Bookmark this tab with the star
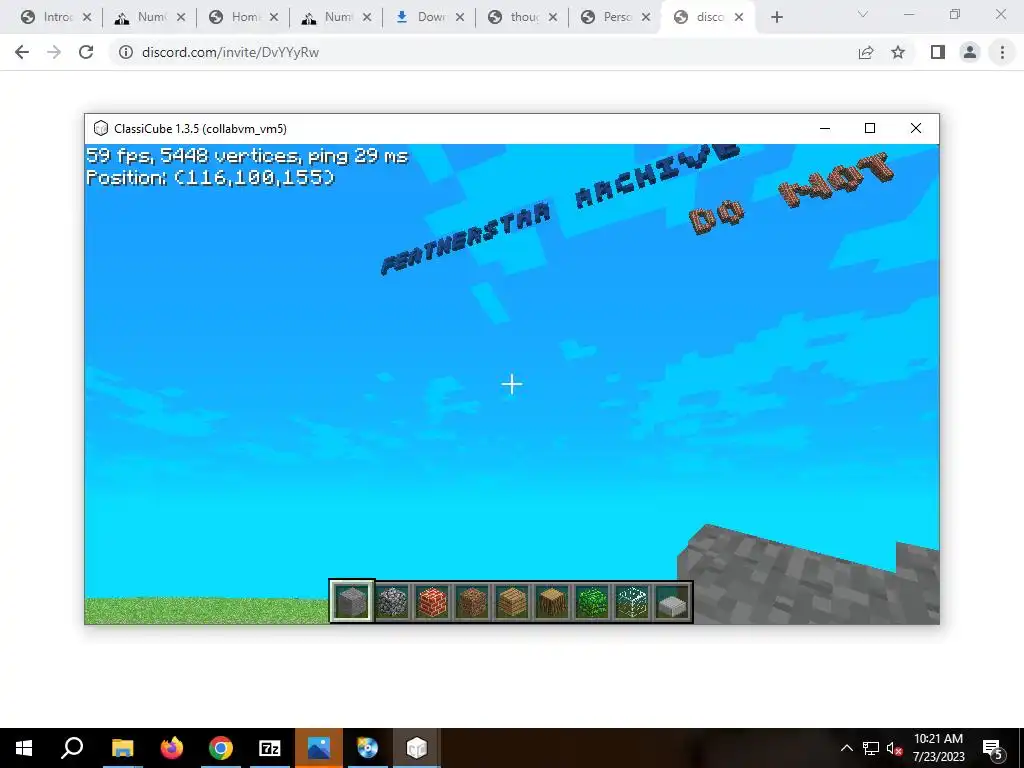Viewport: 1024px width, 768px height. coord(898,52)
